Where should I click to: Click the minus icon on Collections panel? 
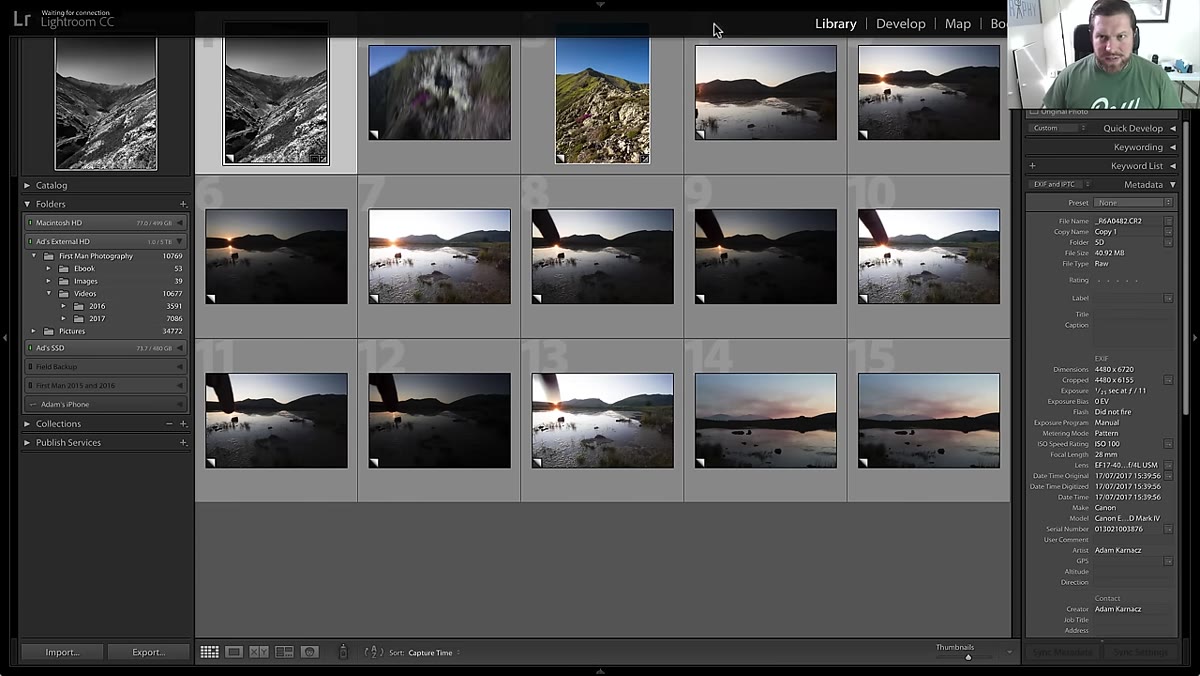169,424
